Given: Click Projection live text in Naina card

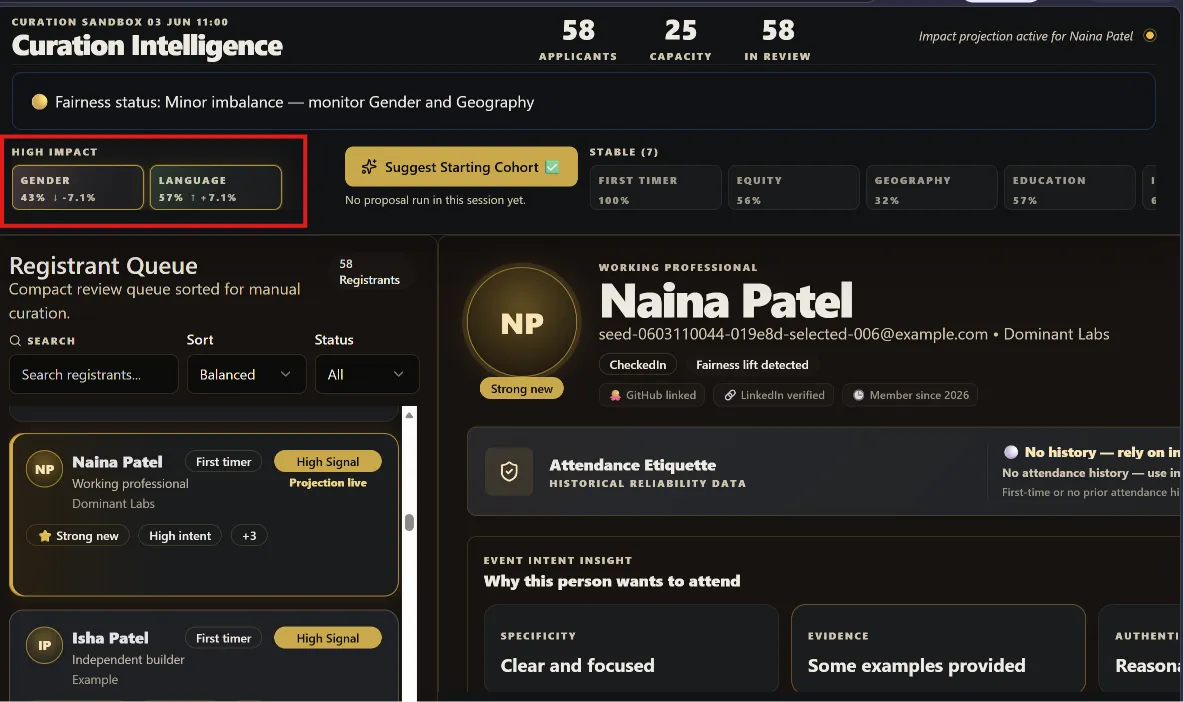Looking at the screenshot, I should (x=328, y=482).
